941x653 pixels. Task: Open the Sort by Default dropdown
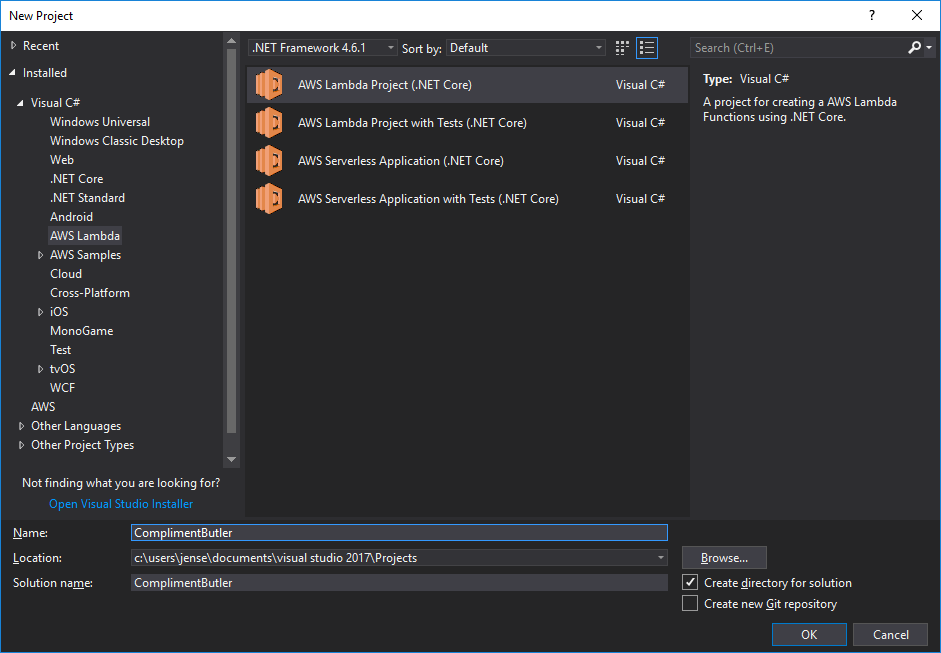(x=526, y=48)
